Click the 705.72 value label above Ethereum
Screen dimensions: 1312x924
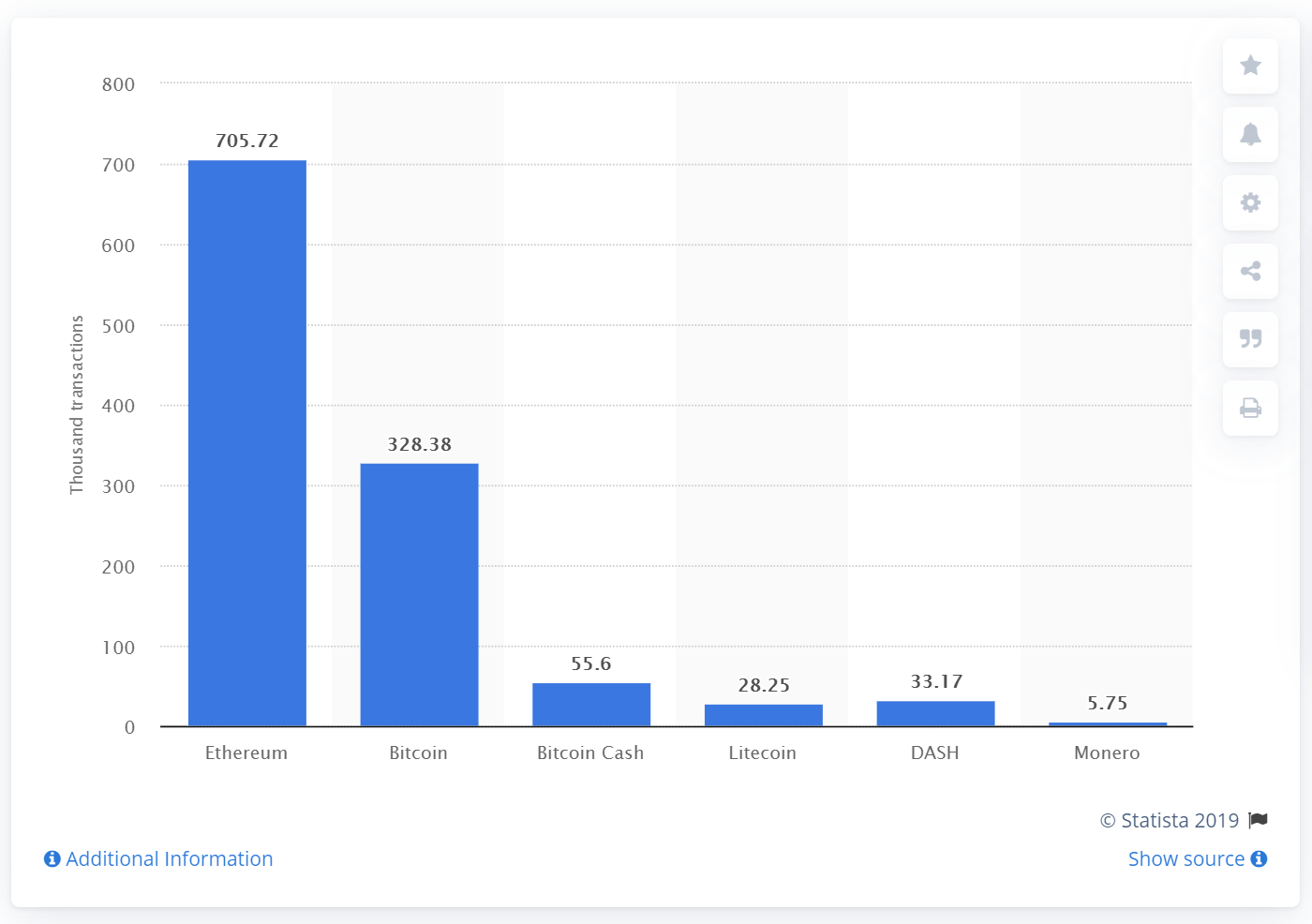pyautogui.click(x=246, y=142)
